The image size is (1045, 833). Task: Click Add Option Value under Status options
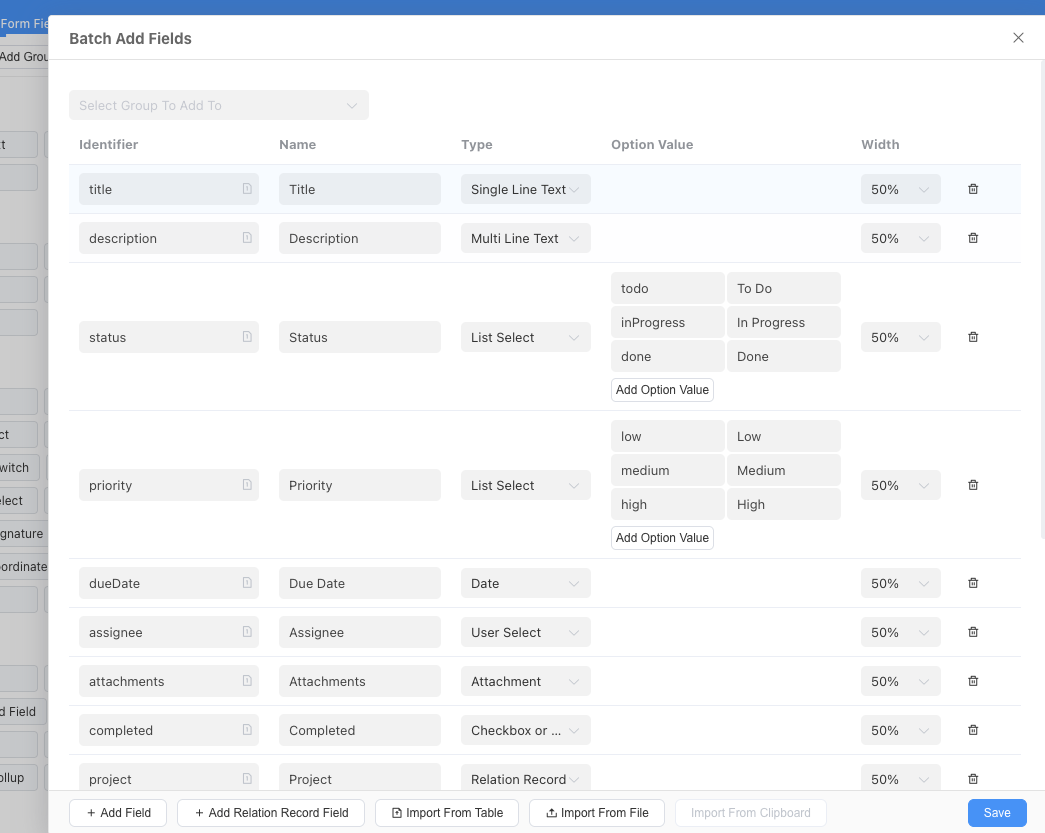(x=662, y=390)
